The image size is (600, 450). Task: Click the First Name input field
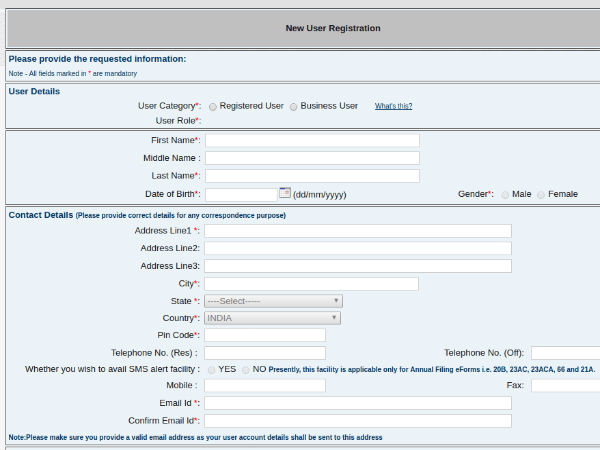pyautogui.click(x=312, y=140)
